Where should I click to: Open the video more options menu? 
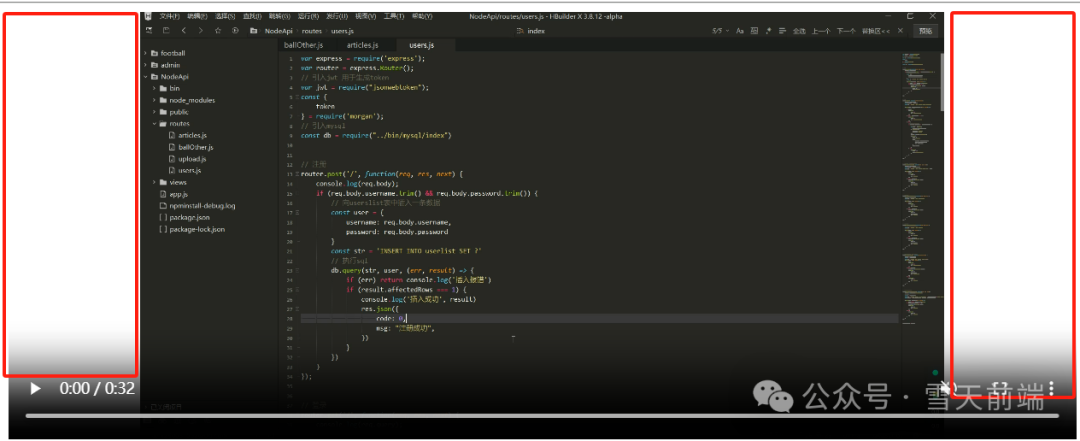coord(1051,388)
